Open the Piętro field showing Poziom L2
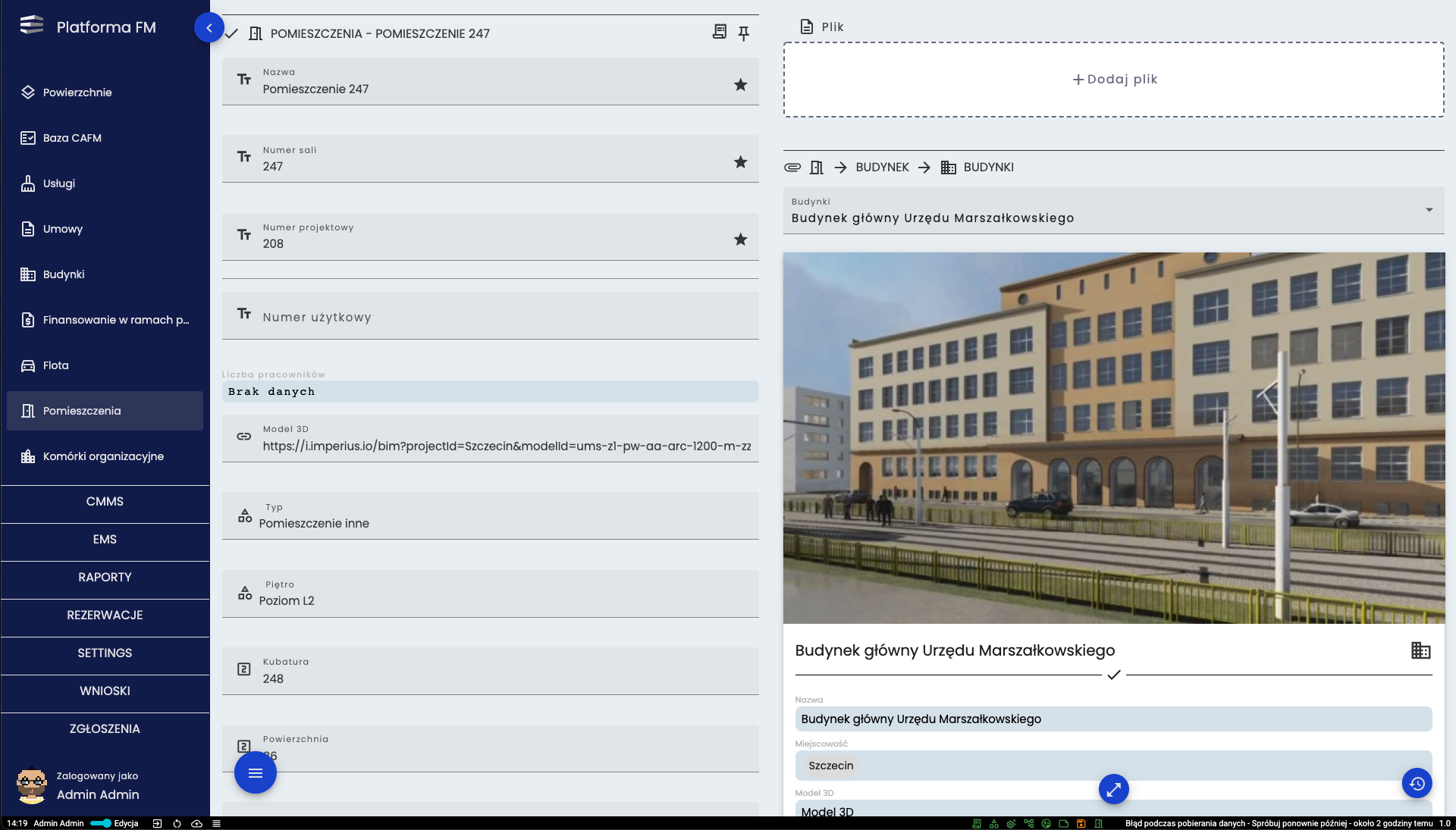Screen dimensions: 1456x830 coord(491,593)
